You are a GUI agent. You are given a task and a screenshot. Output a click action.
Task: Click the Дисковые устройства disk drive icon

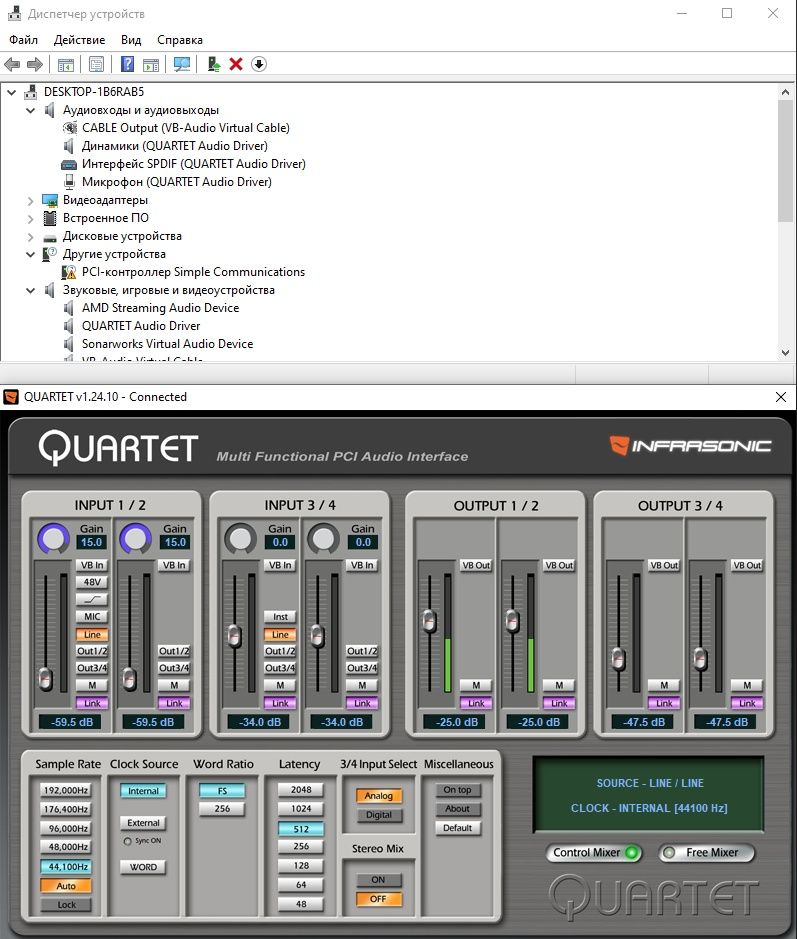pos(50,237)
